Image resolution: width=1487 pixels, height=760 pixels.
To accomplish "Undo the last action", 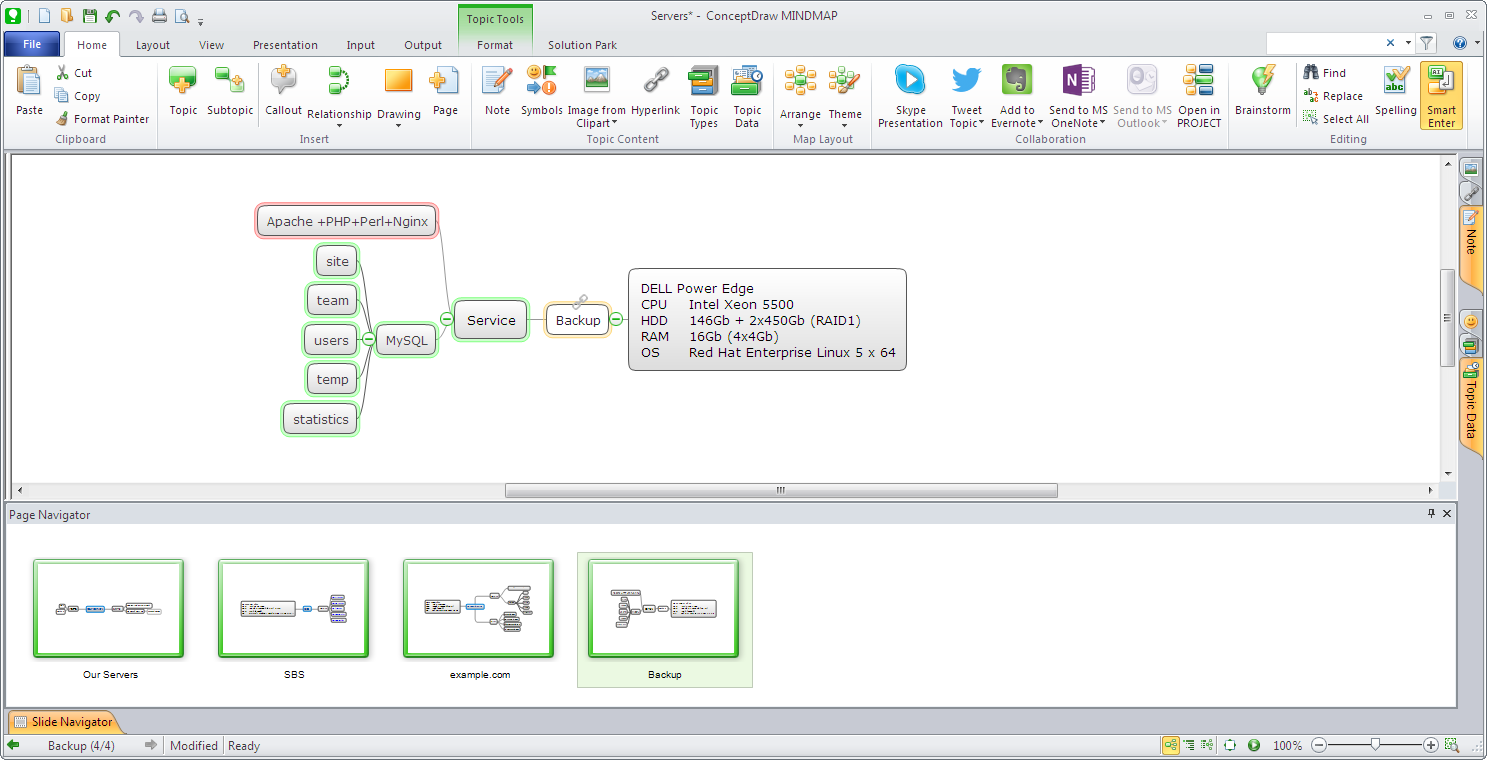I will [x=112, y=16].
